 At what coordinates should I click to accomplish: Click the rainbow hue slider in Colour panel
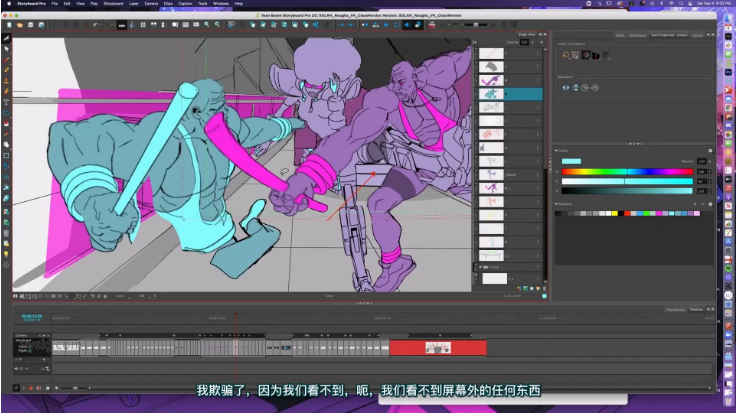[x=625, y=172]
